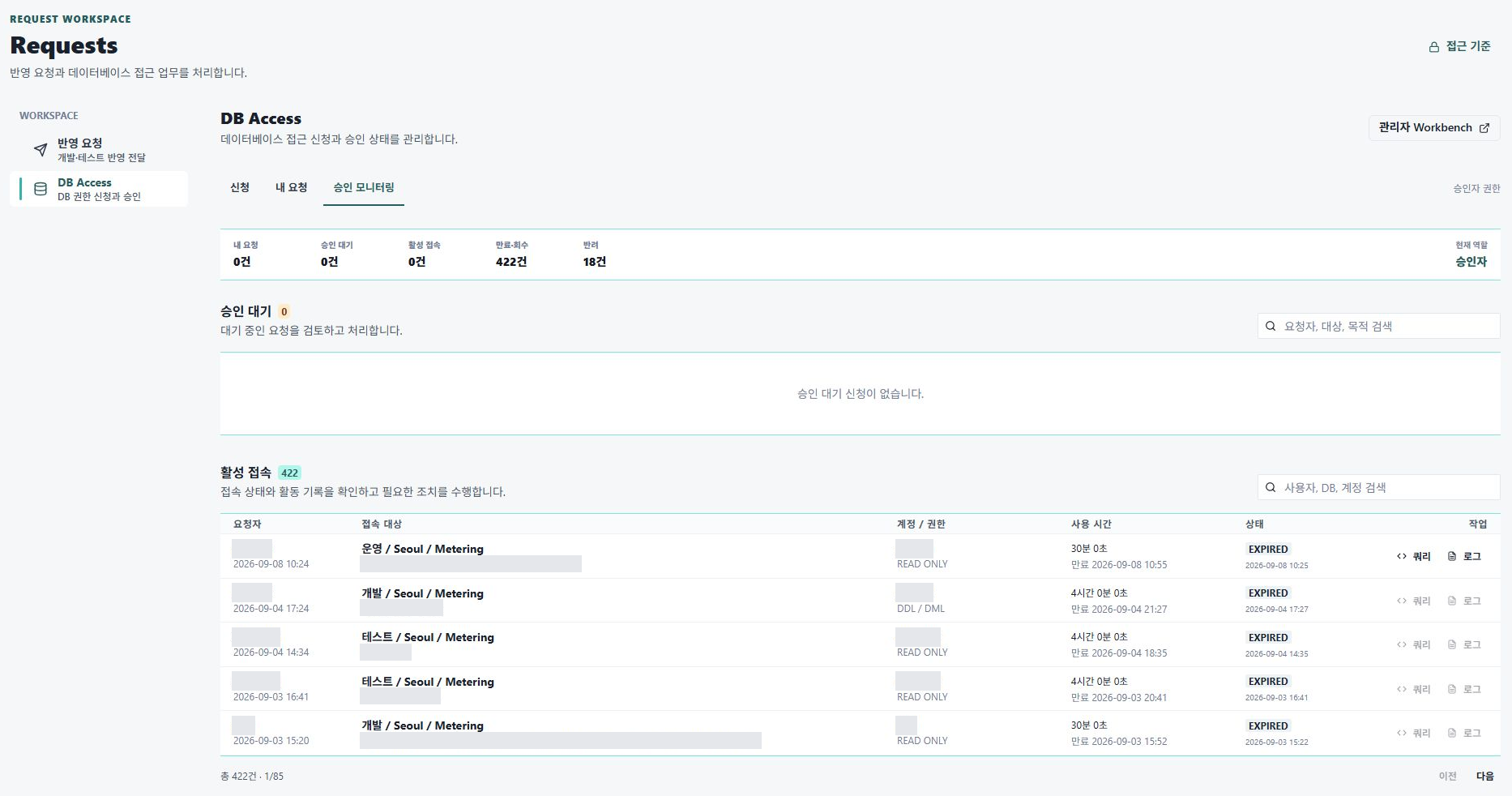Screen dimensions: 1512x796
Task: Click the paper-plane icon beside 반영 요청
Action: pos(41,149)
